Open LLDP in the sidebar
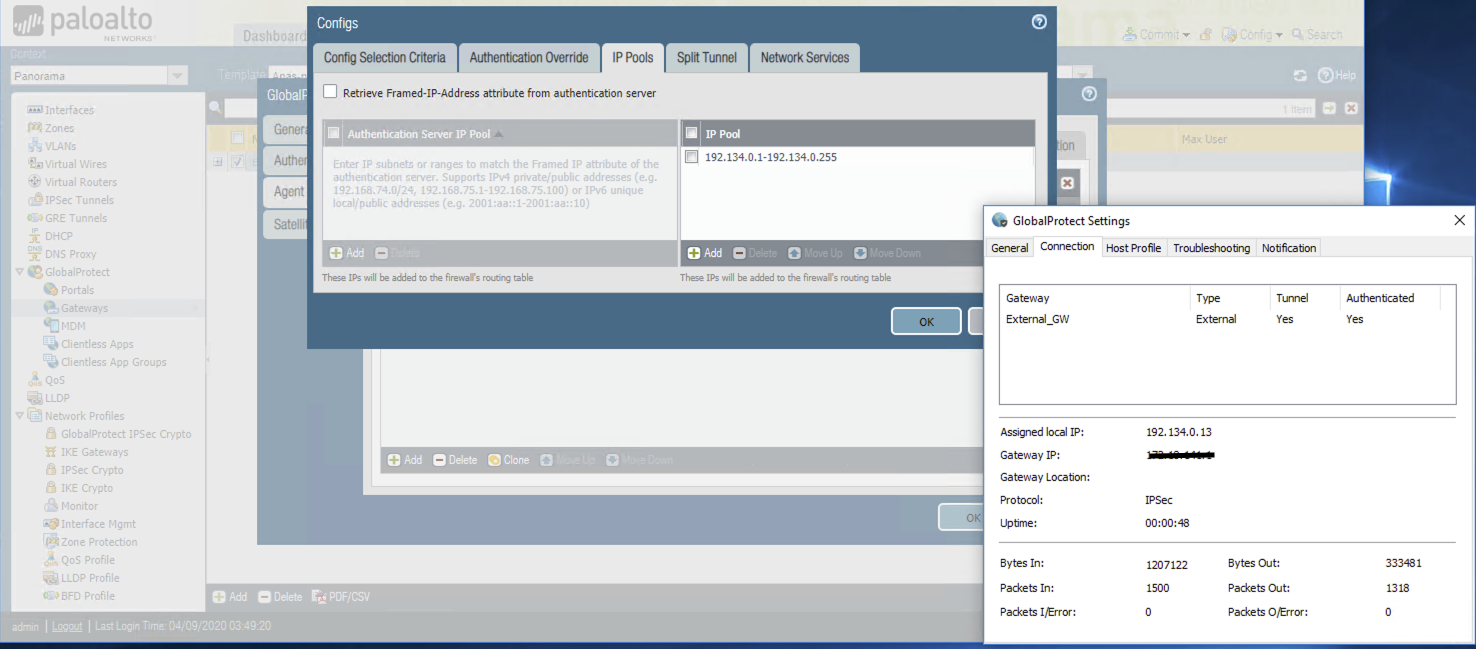 click(57, 398)
